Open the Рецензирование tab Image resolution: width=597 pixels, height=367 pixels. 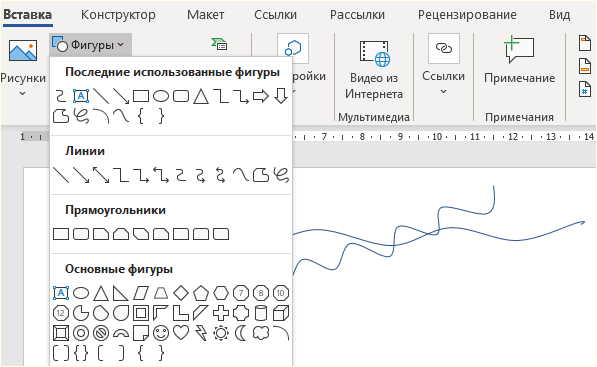467,15
